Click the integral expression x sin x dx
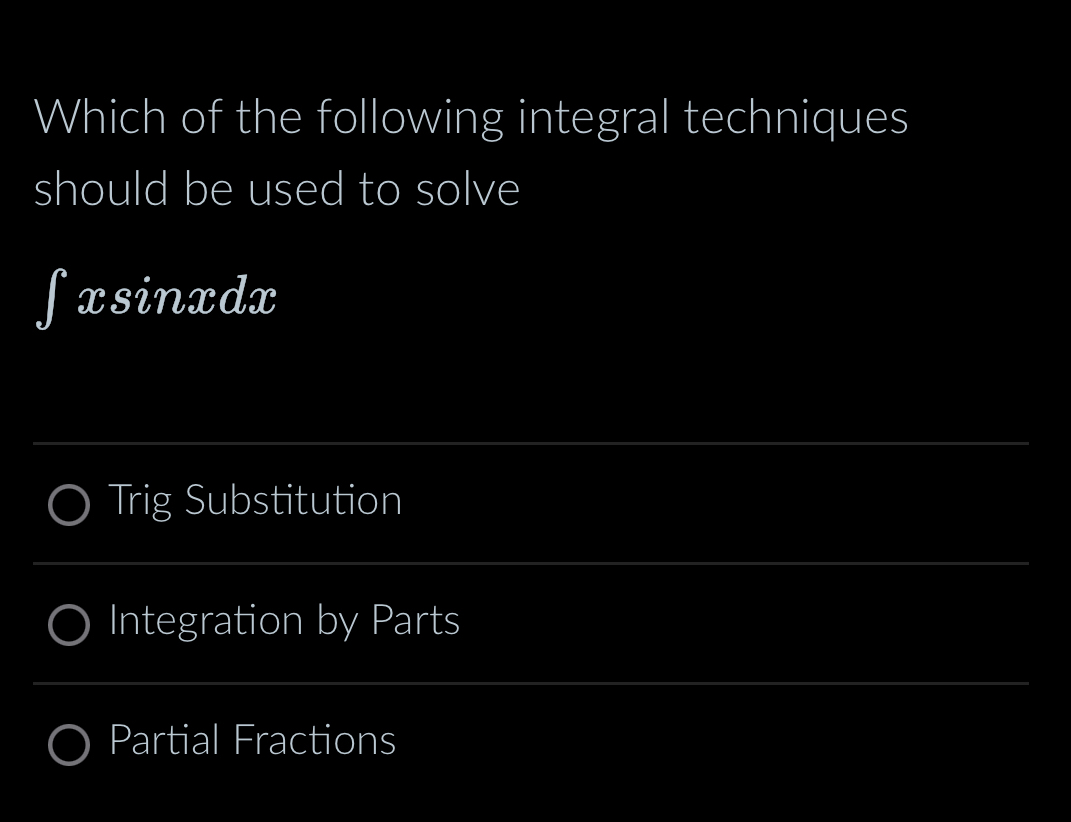This screenshot has height=822, width=1071. (155, 295)
